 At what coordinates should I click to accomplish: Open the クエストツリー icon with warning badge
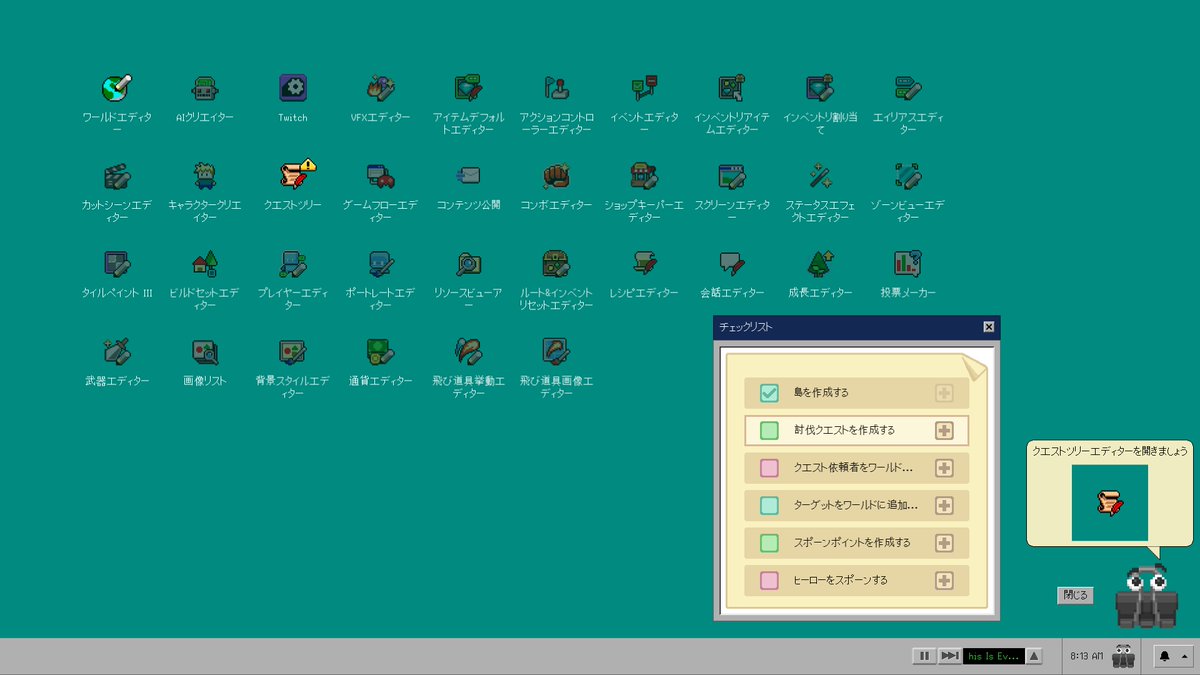click(x=295, y=177)
